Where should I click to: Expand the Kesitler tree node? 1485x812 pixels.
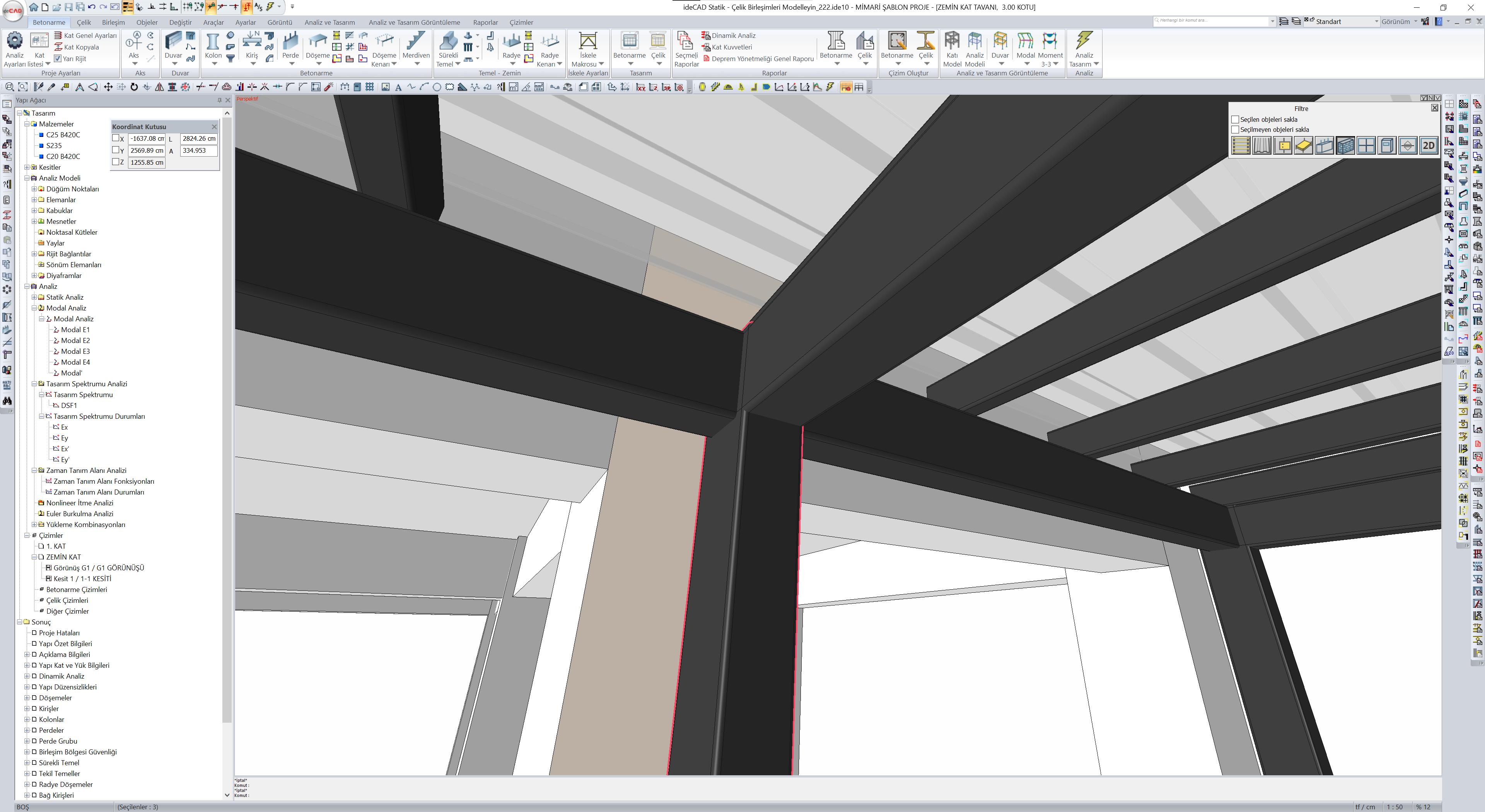pos(27,168)
